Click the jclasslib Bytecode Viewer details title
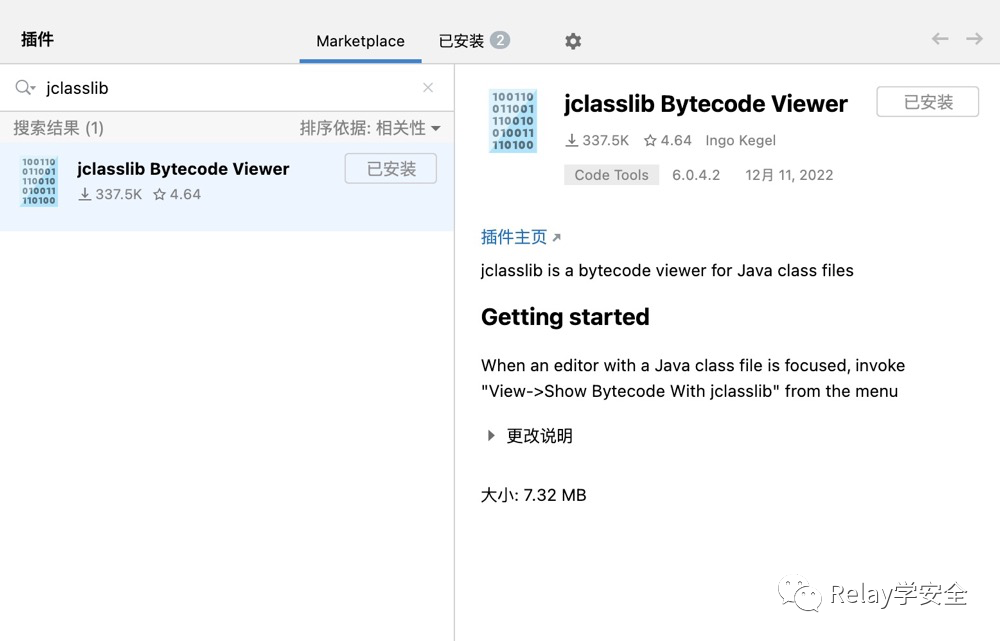1000x641 pixels. (705, 103)
